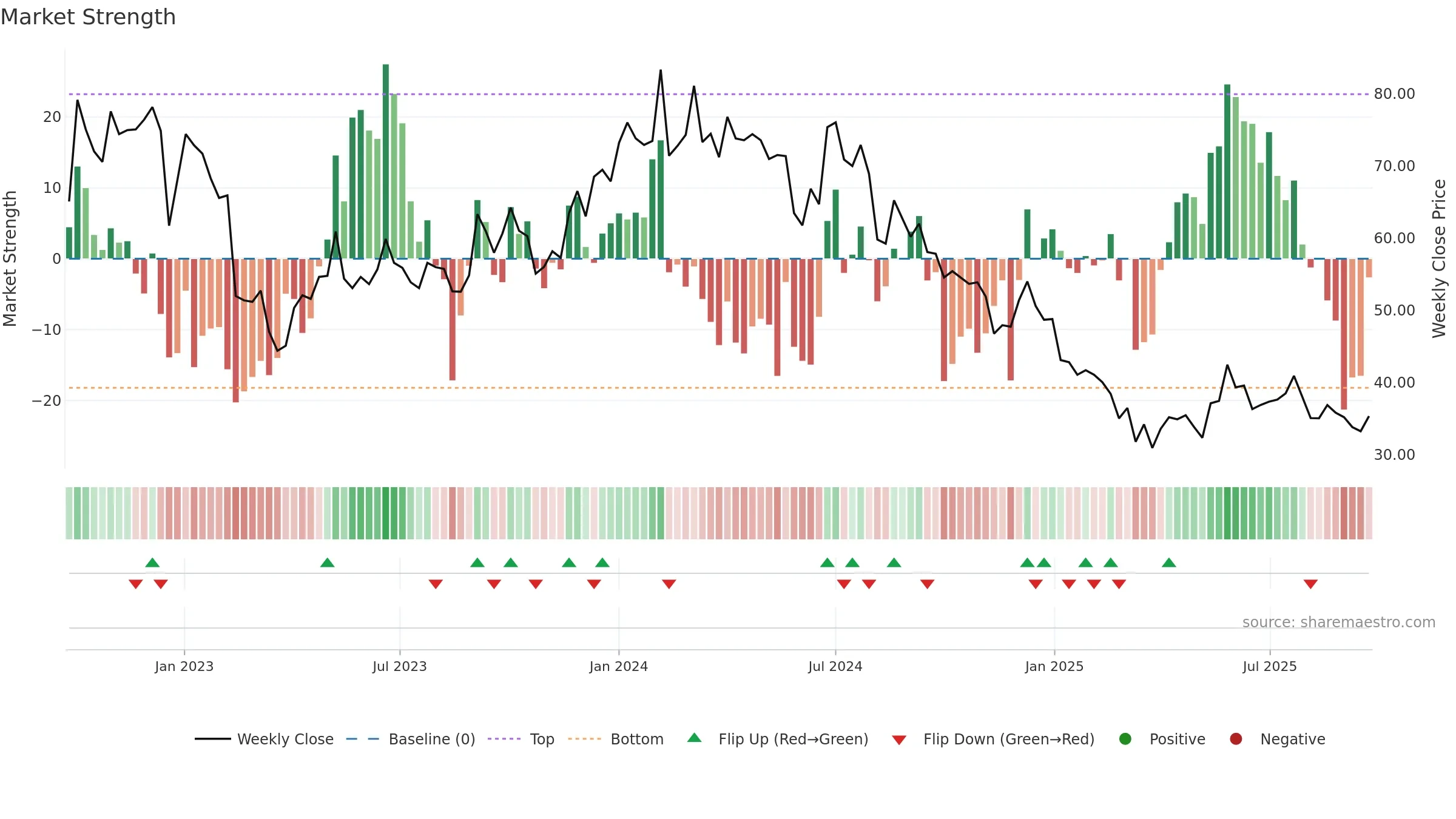Click the Negative legend label
The width and height of the screenshot is (1456, 819).
click(x=1292, y=739)
